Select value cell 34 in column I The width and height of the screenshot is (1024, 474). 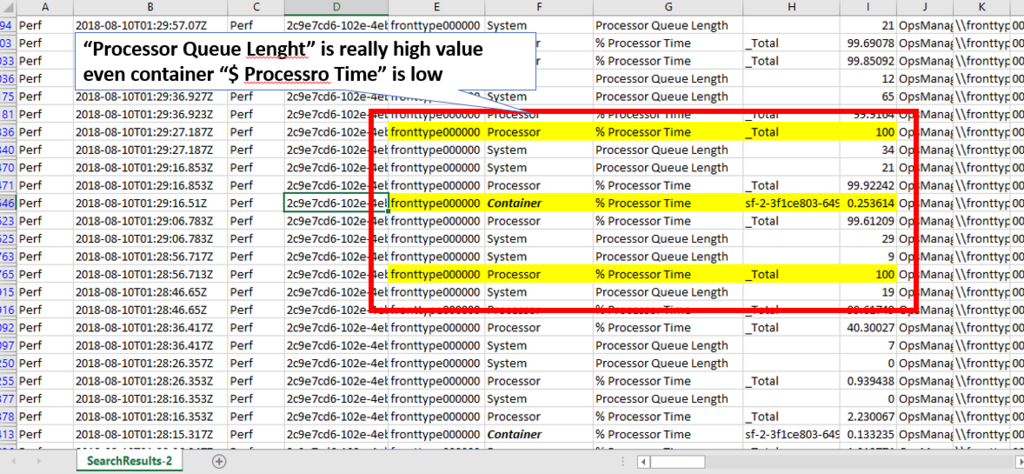(x=868, y=150)
